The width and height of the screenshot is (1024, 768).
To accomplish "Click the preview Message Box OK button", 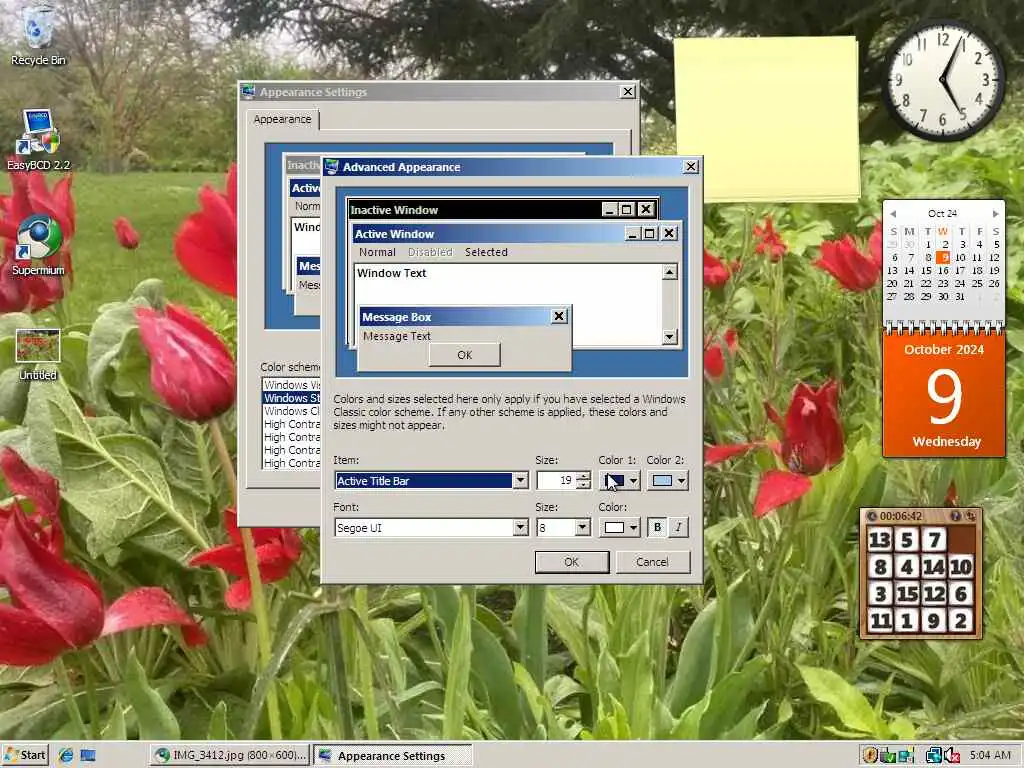I will point(464,355).
